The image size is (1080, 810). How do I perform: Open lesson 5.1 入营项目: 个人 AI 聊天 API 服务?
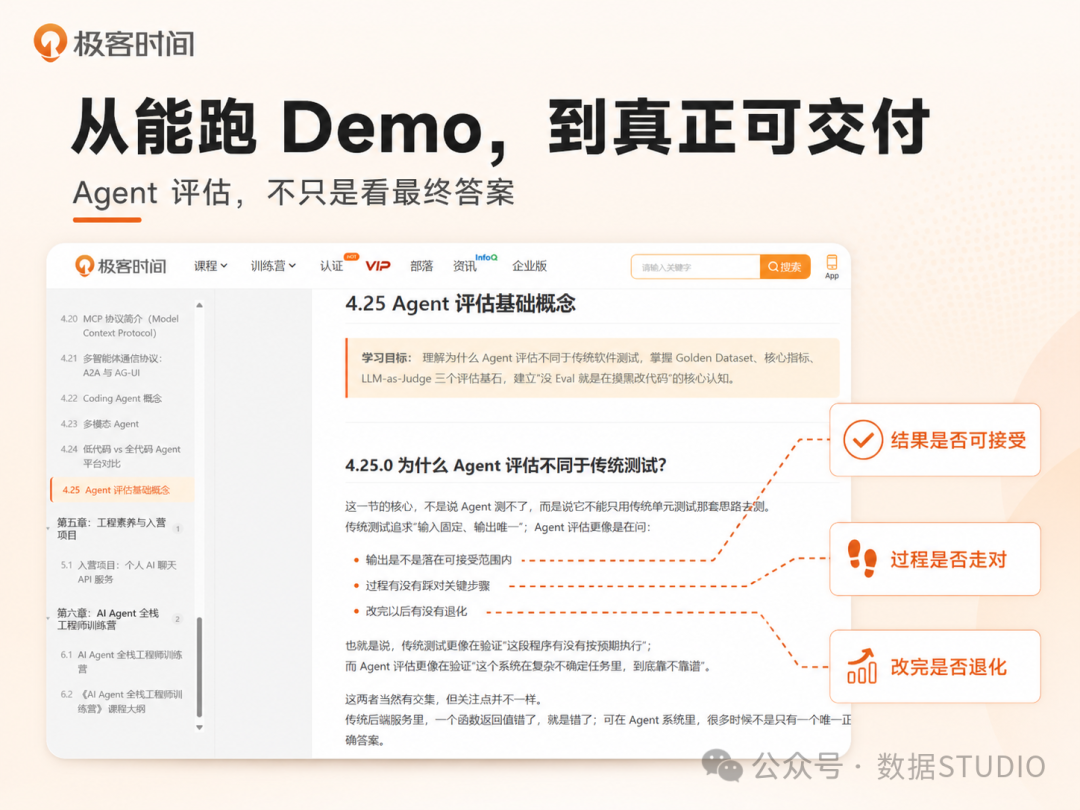coord(118,572)
